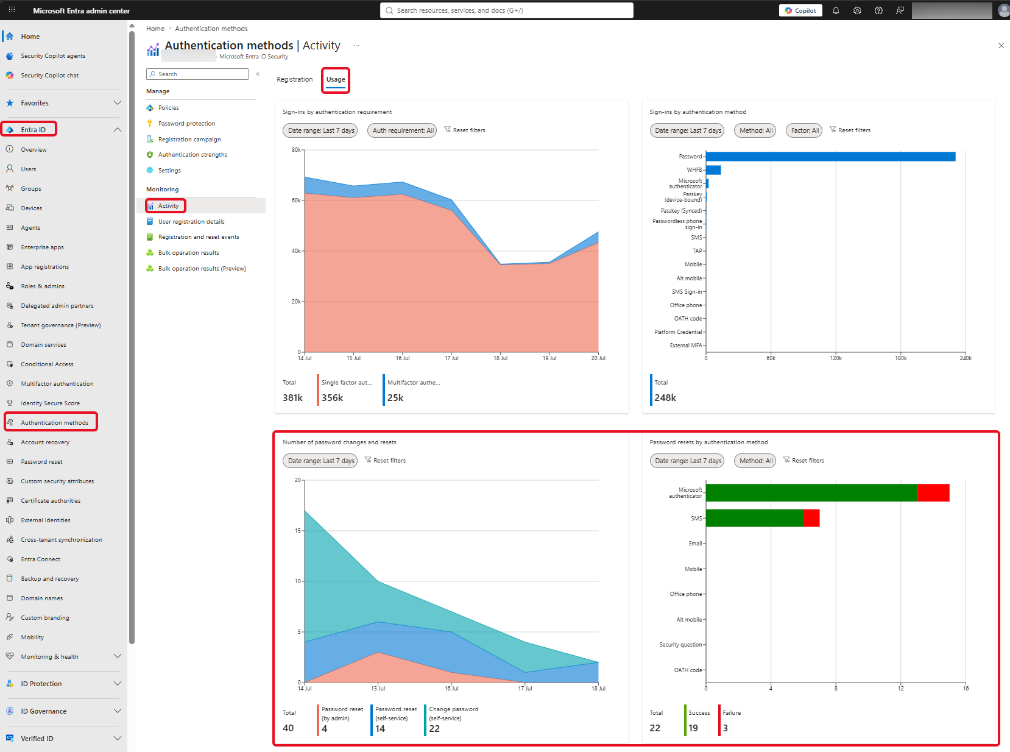Viewport: 1010px width, 752px height.
Task: Open the ellipsis menu beside Activity title
Action: pyautogui.click(x=356, y=46)
